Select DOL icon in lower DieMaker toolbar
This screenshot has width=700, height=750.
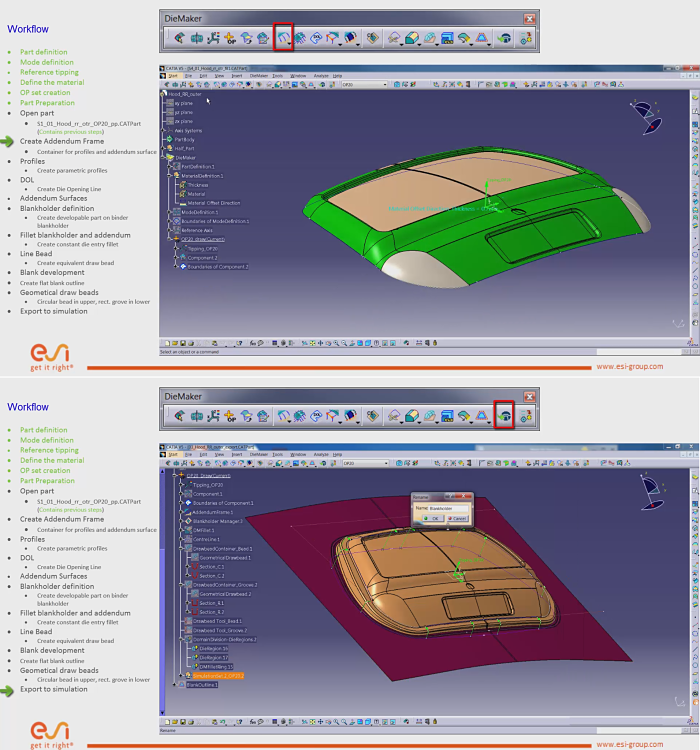click(316, 416)
